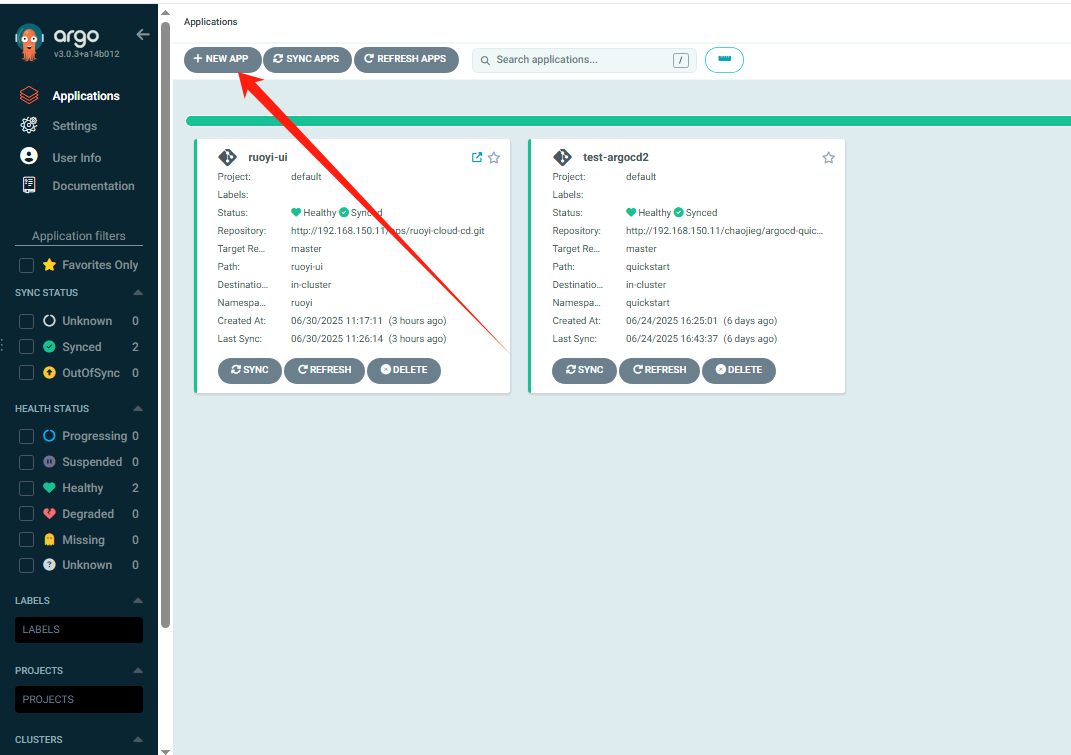Click the Healthy green heart filter icon
This screenshot has height=755, width=1071.
(49, 487)
